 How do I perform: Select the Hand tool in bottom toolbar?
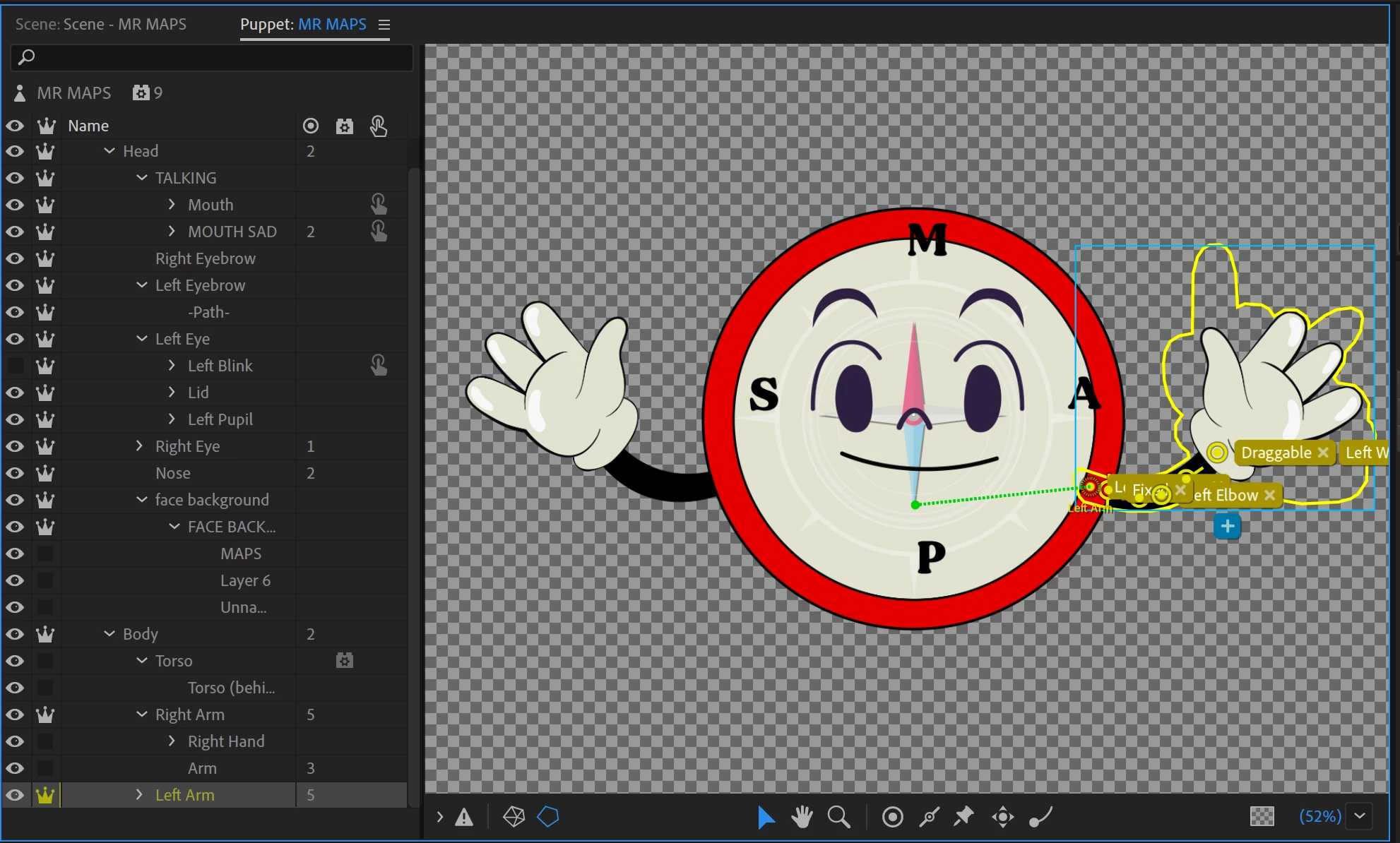pyautogui.click(x=802, y=817)
